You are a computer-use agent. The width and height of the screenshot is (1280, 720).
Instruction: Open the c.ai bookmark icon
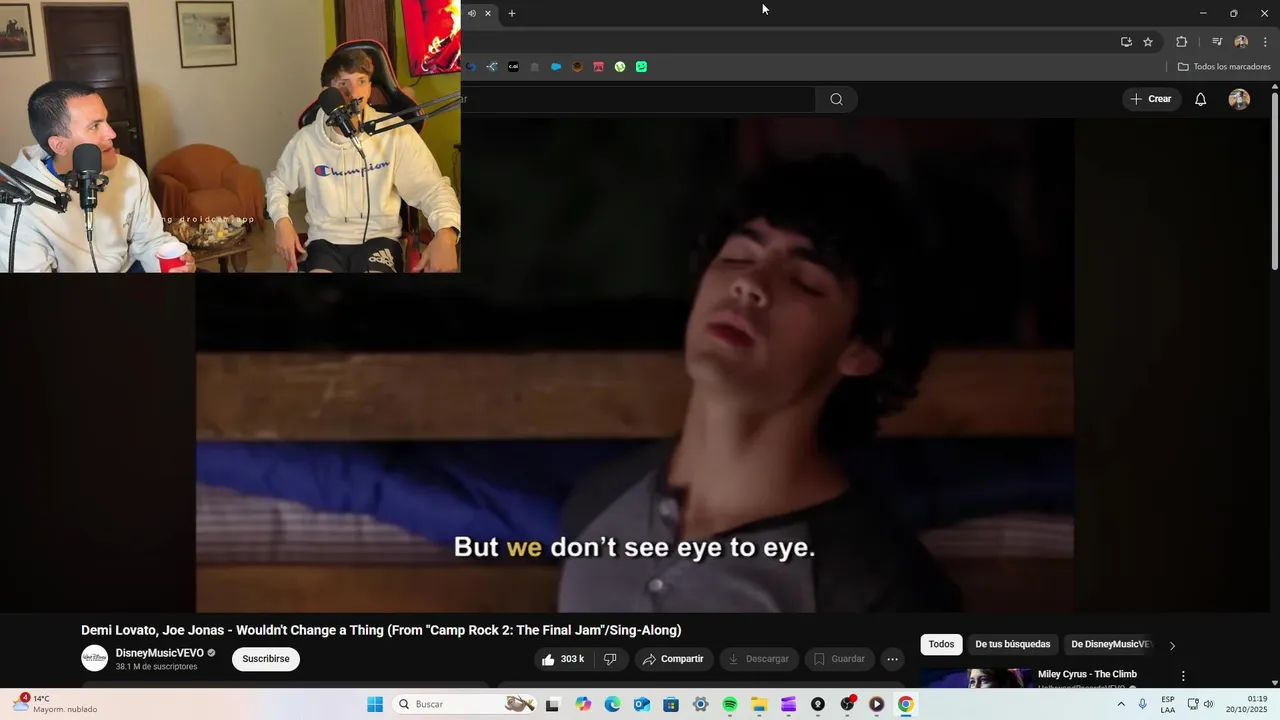(x=513, y=67)
